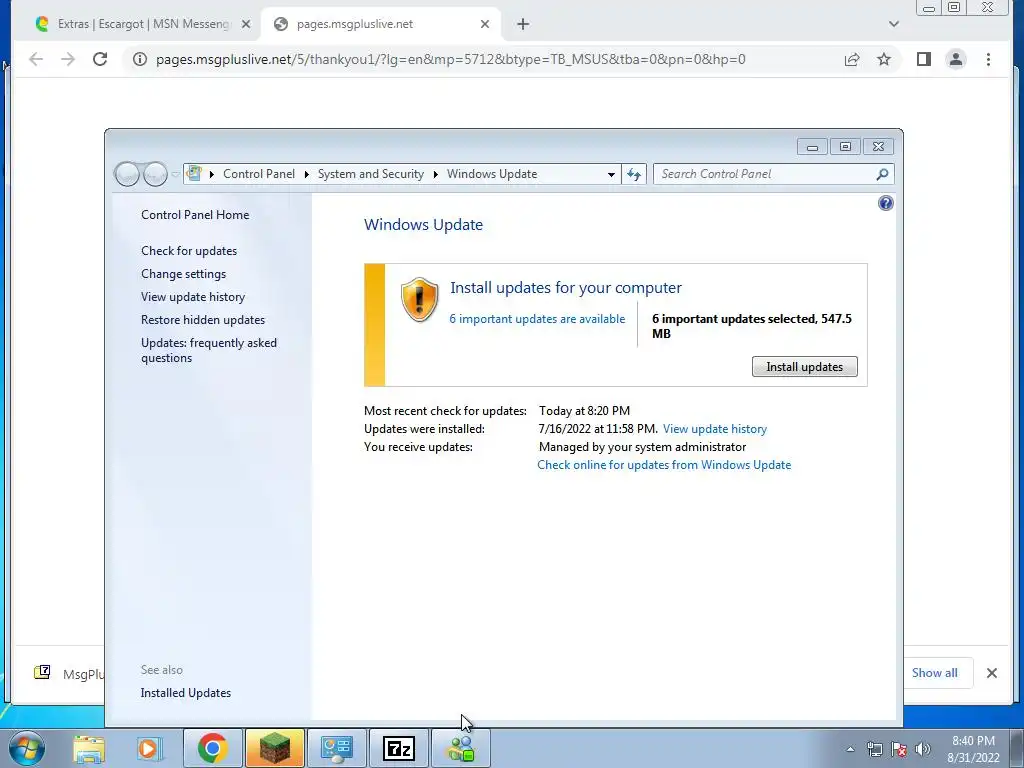
Task: Close the pages.msgpluslive.net tab
Action: point(485,24)
